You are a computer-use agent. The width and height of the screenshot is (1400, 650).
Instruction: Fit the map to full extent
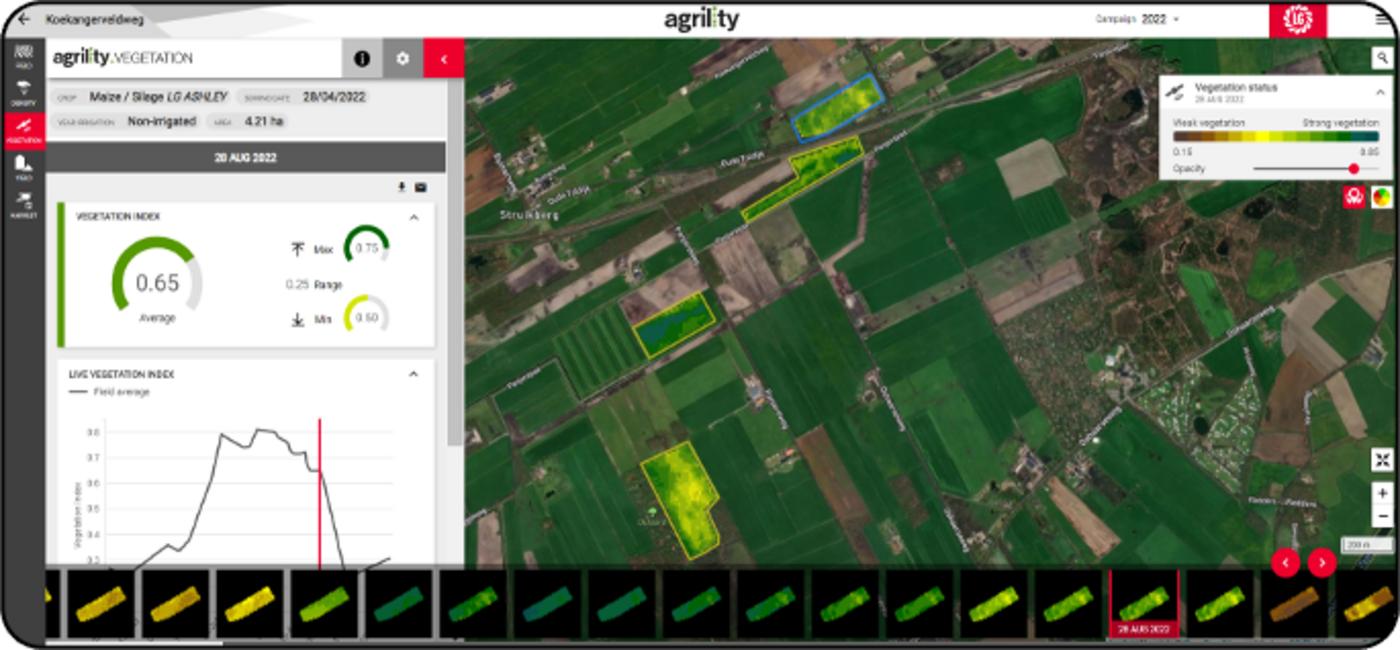point(1382,459)
